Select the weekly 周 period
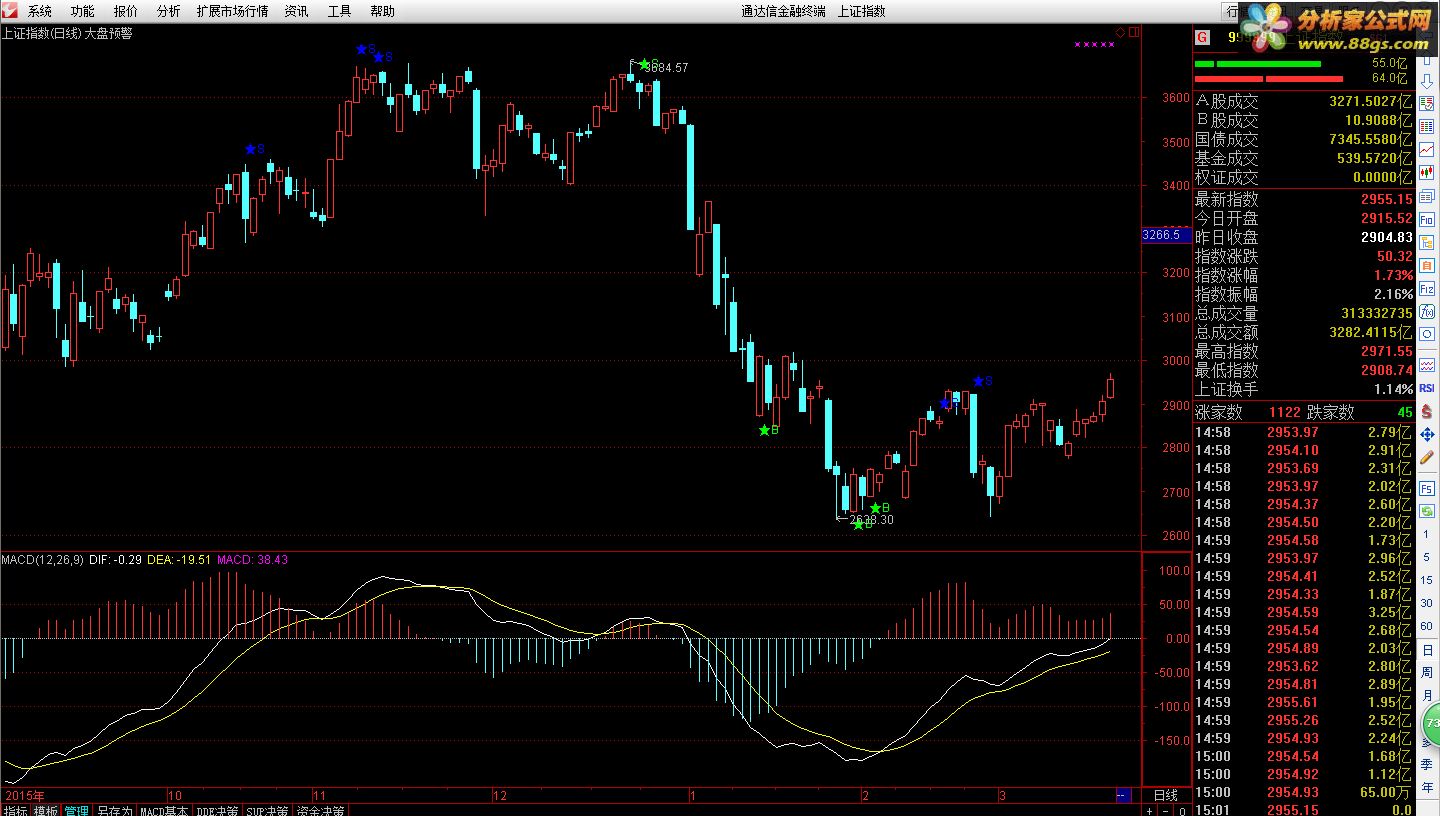 (x=1427, y=672)
